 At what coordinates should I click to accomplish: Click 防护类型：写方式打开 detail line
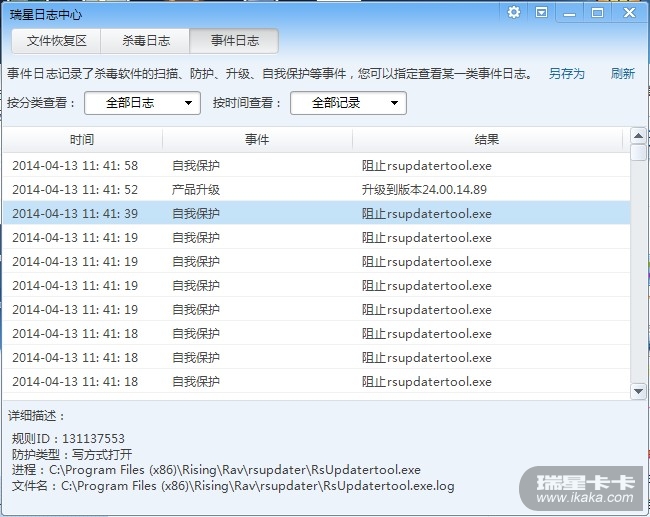pyautogui.click(x=72, y=454)
